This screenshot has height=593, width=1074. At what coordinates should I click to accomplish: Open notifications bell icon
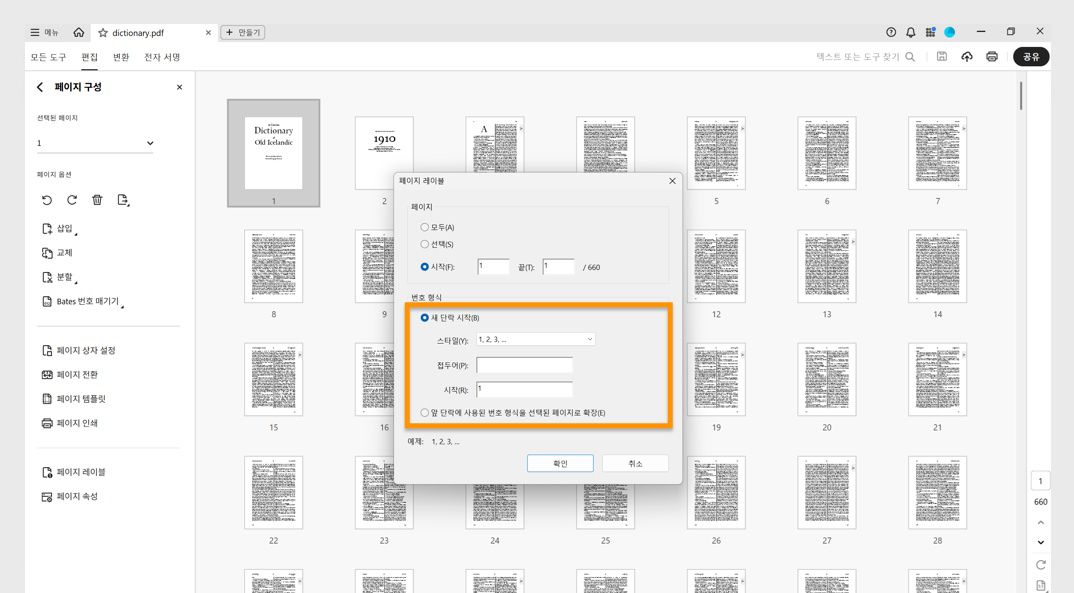tap(910, 32)
